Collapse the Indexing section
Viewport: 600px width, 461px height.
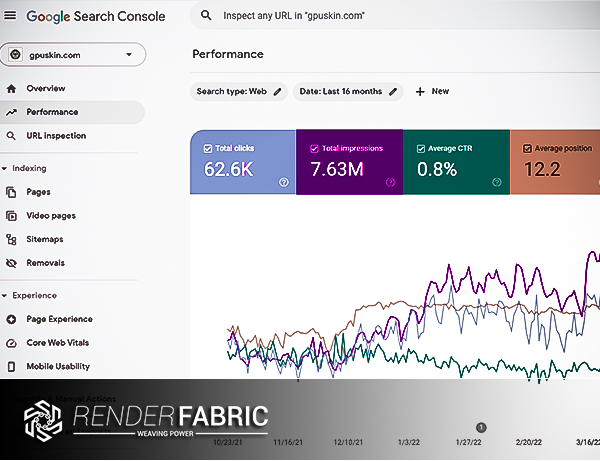(x=24, y=168)
